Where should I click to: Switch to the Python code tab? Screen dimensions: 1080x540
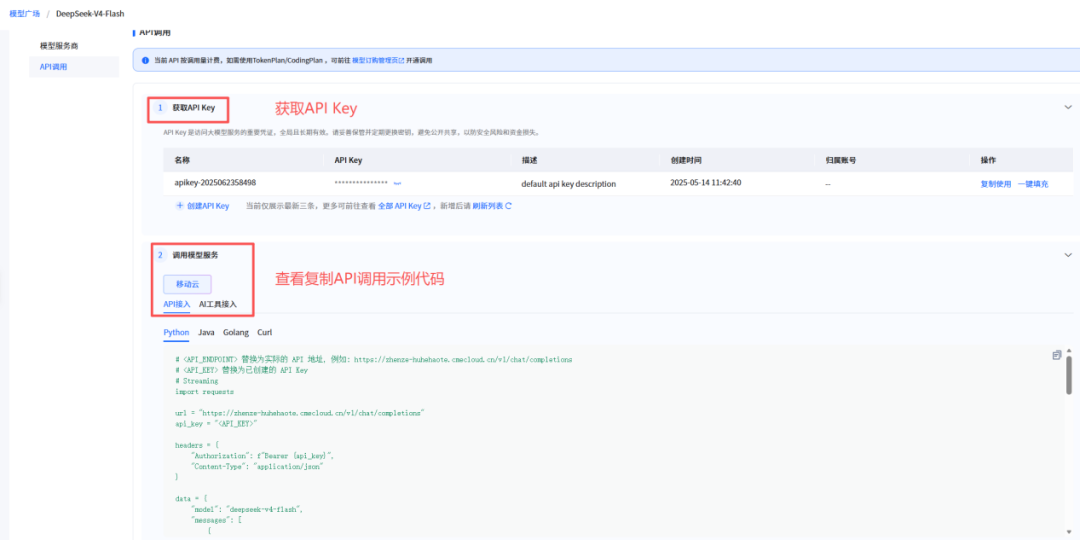coord(176,332)
